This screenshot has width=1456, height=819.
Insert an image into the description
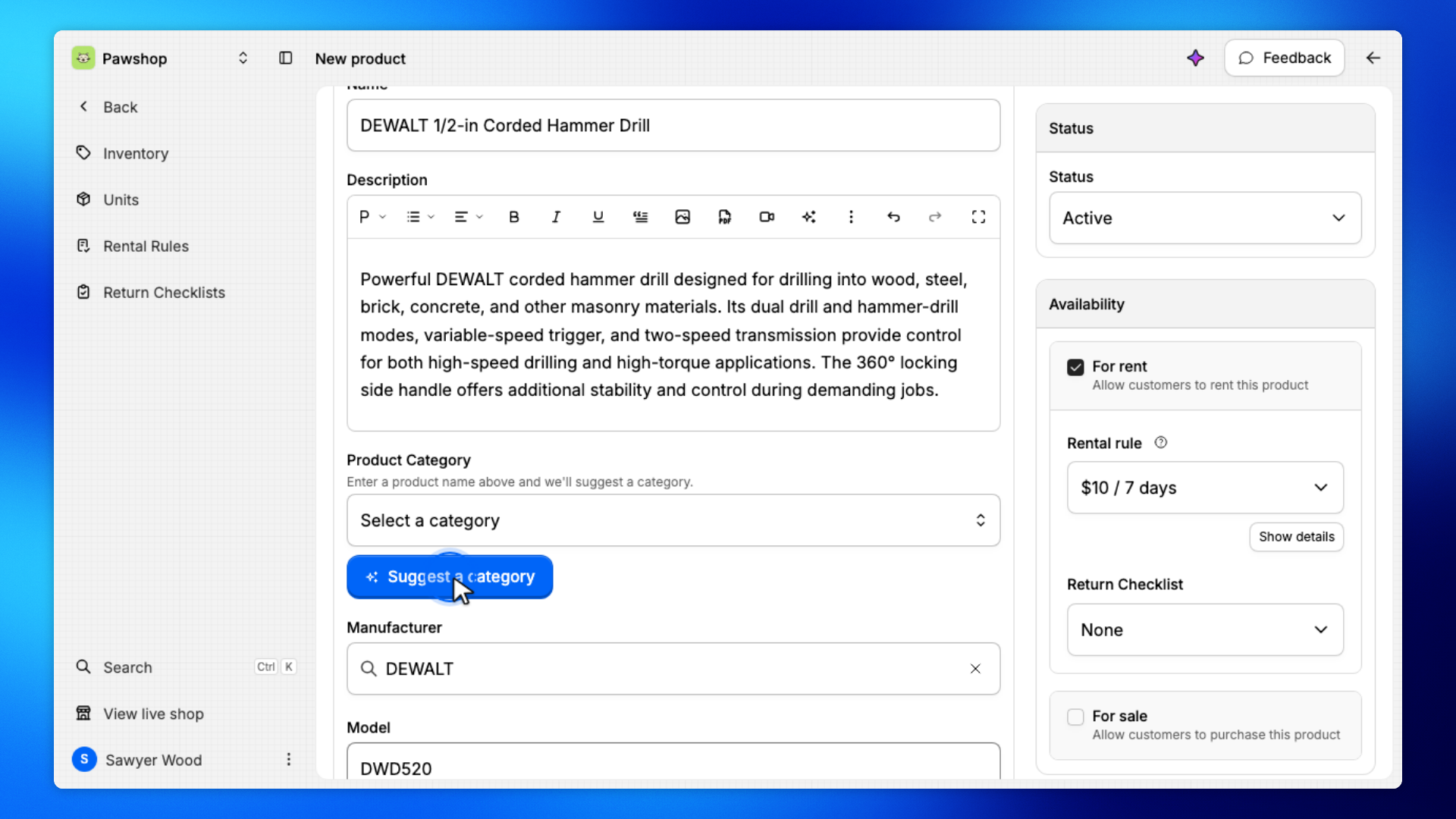point(682,217)
